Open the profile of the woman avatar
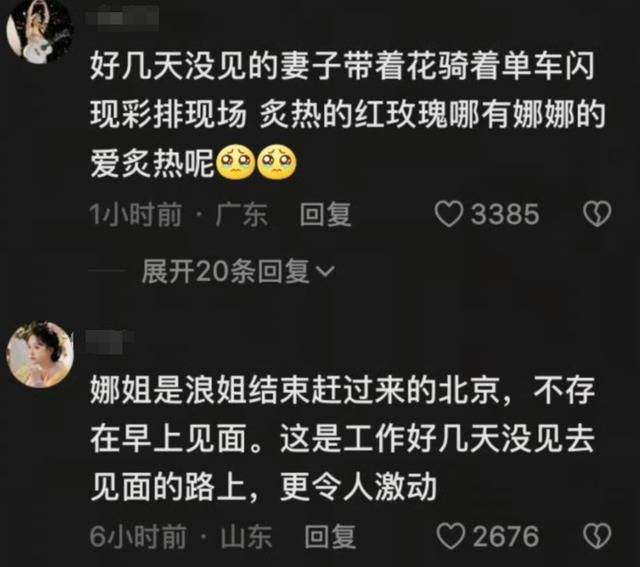Viewport: 640px width, 567px height. [x=40, y=354]
